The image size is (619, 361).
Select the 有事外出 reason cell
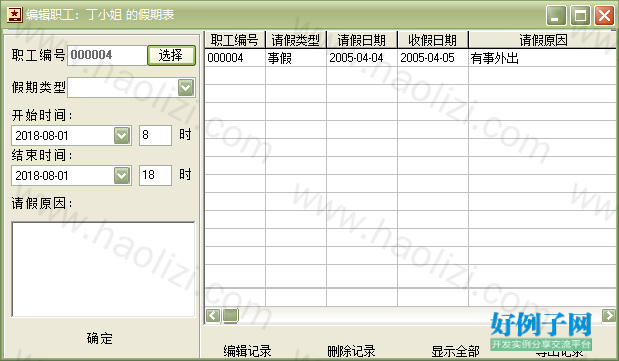pyautogui.click(x=542, y=58)
